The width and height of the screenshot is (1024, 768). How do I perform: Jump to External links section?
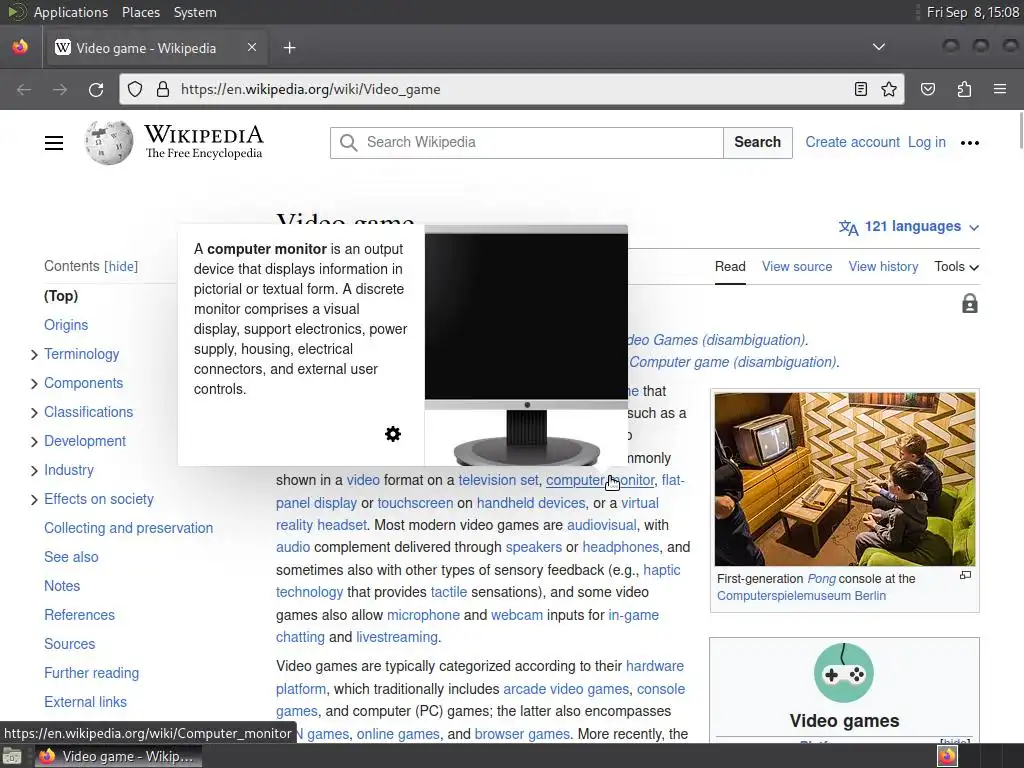pos(86,702)
